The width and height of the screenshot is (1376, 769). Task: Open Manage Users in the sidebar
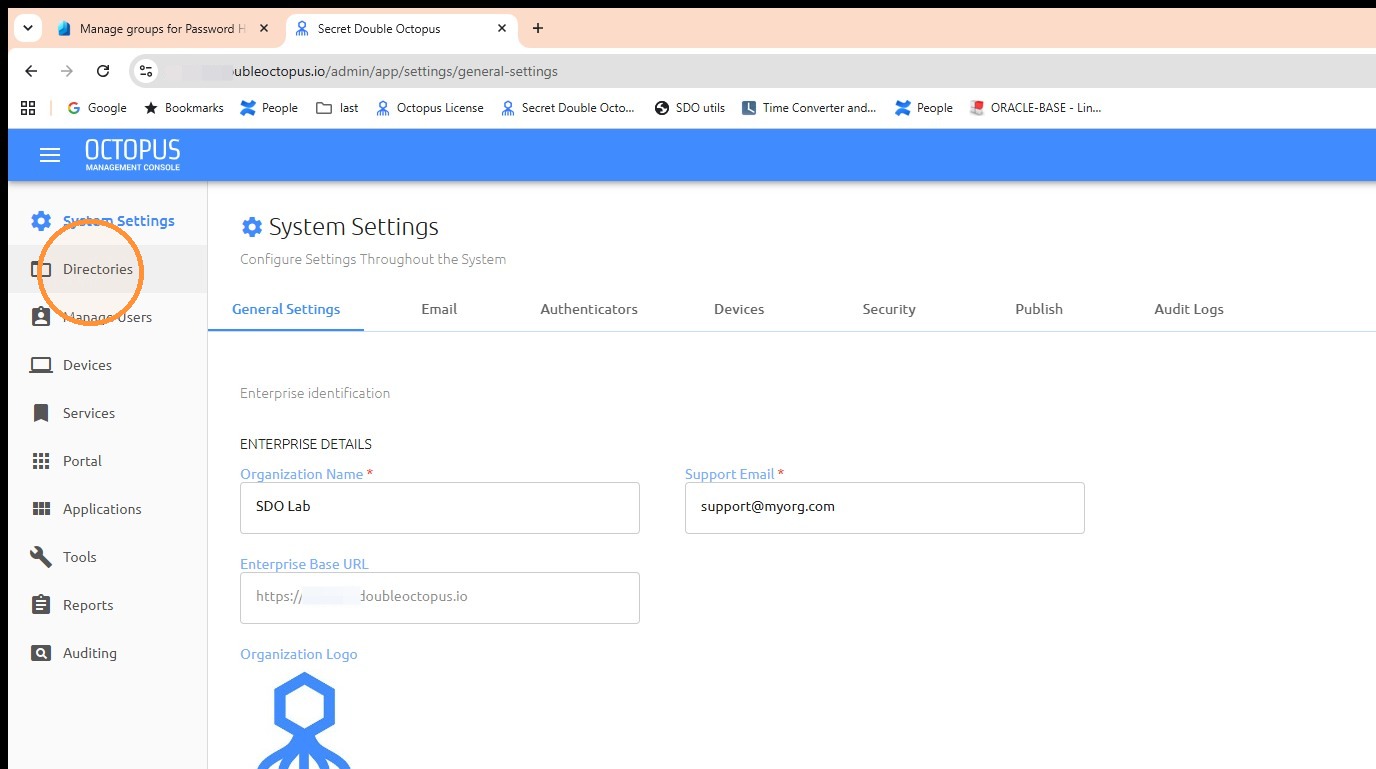[108, 317]
